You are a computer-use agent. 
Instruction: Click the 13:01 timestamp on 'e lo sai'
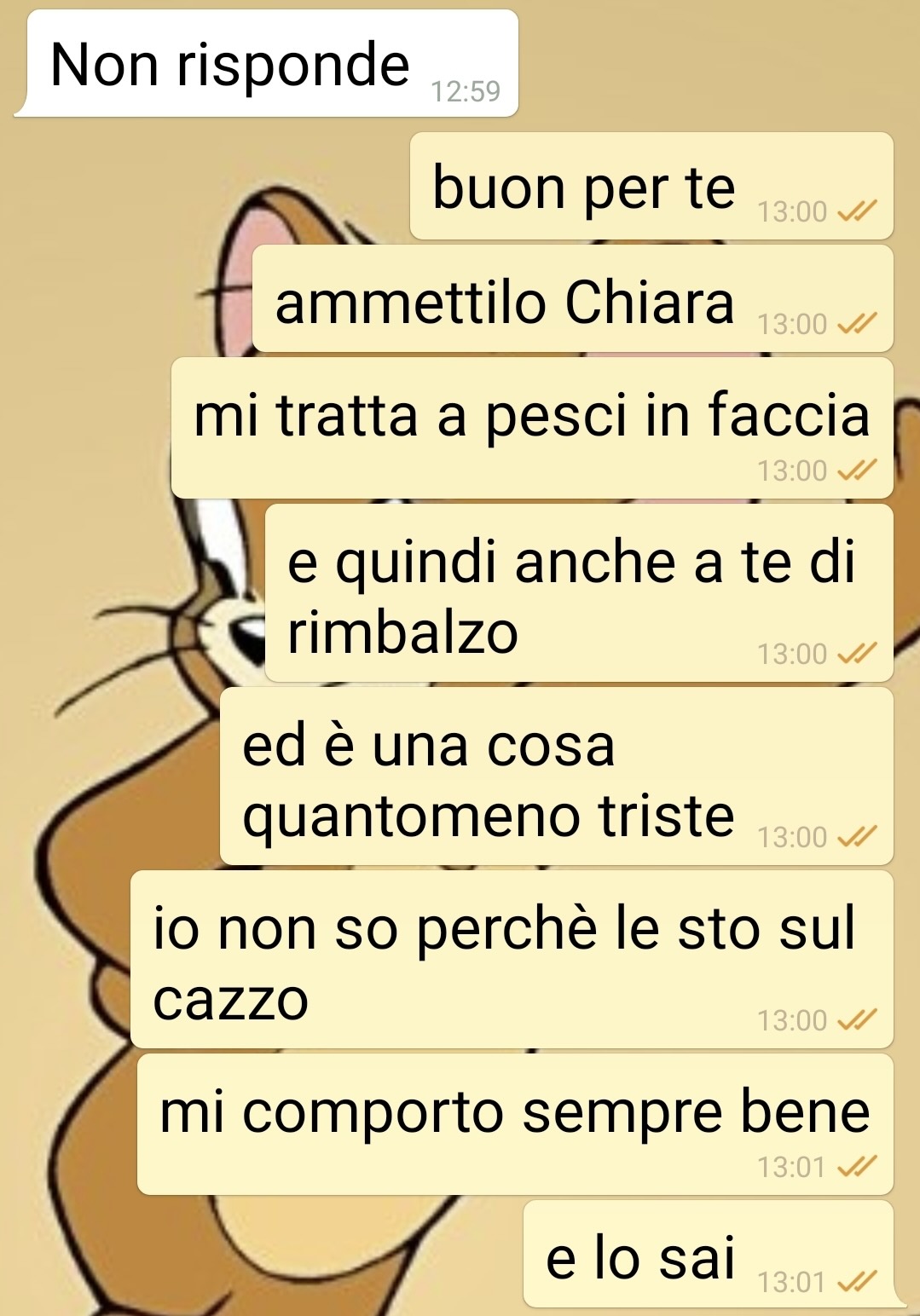(792, 1282)
